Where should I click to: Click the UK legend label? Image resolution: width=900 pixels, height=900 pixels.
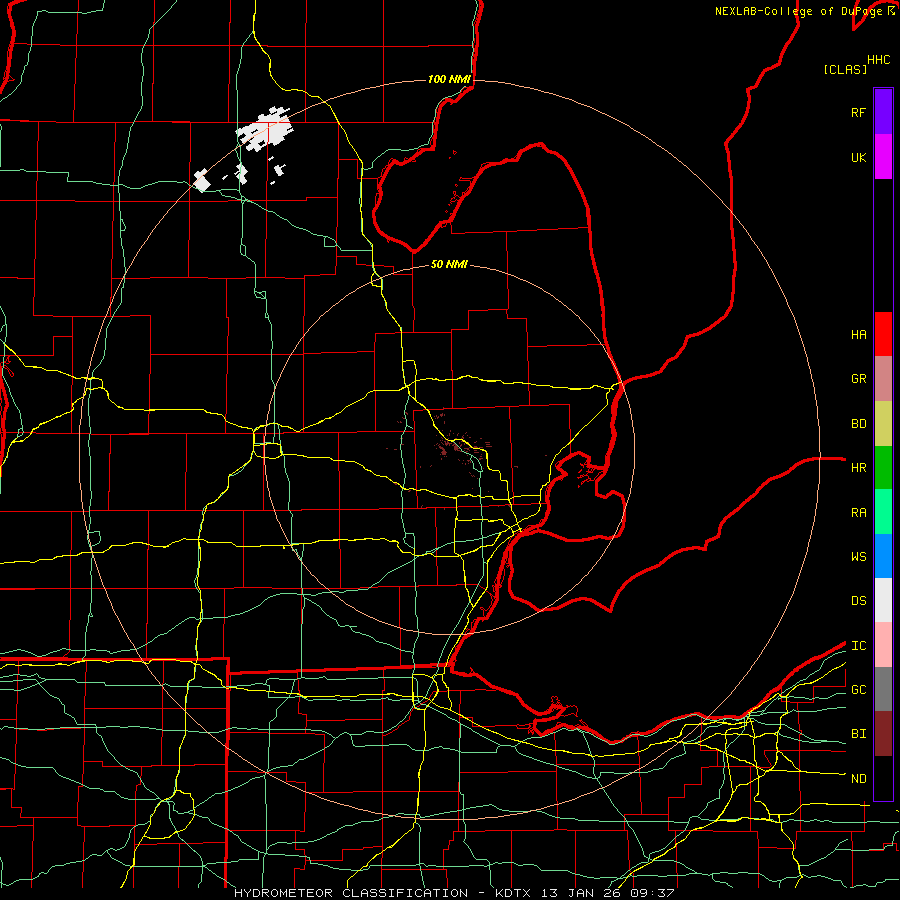858,157
